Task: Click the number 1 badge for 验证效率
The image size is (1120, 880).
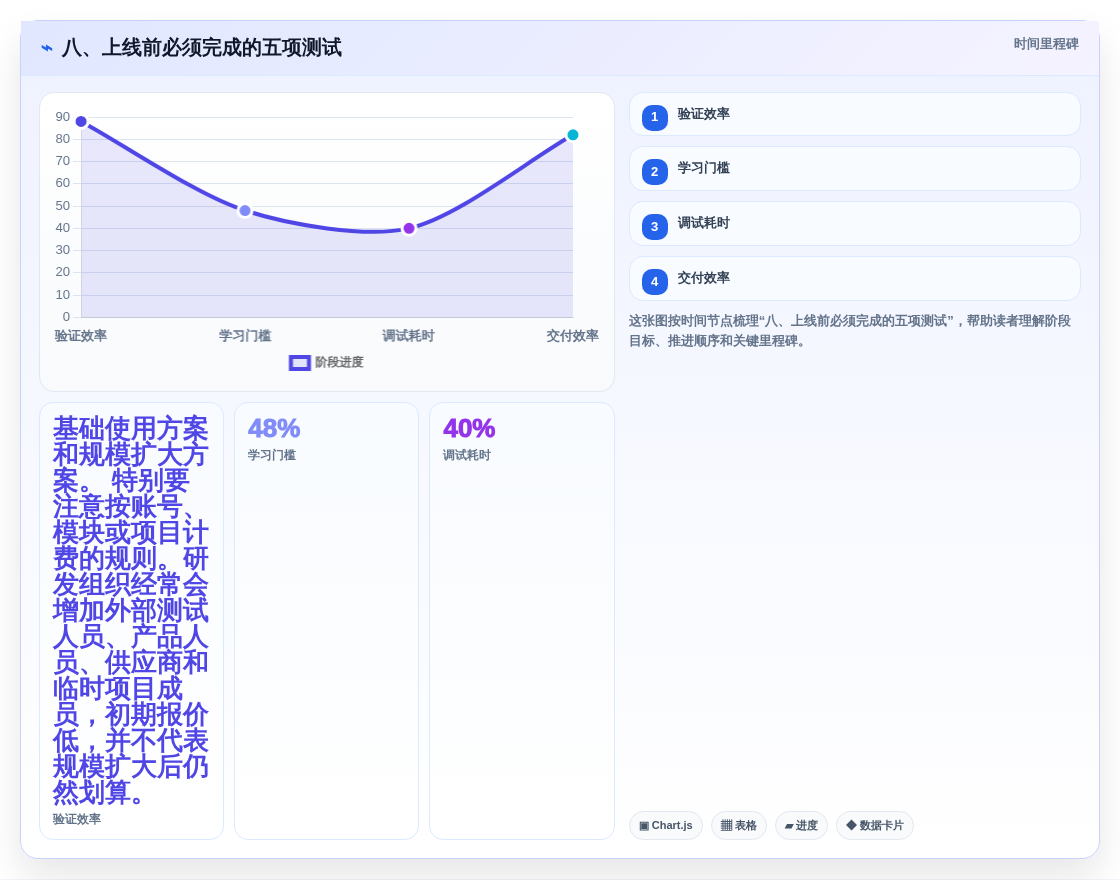Action: [x=654, y=117]
